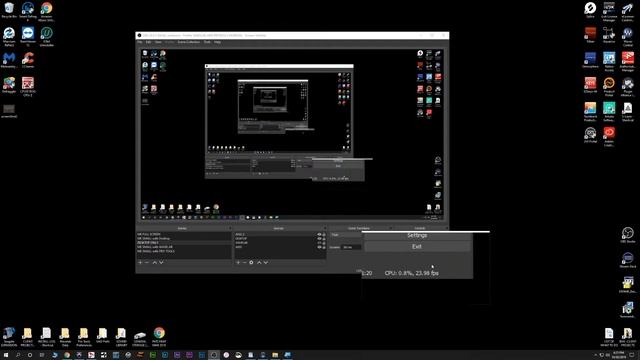The image size is (640, 360).
Task: Open Google Chrome shortcut on desktop top-left
Action: pos(47,11)
